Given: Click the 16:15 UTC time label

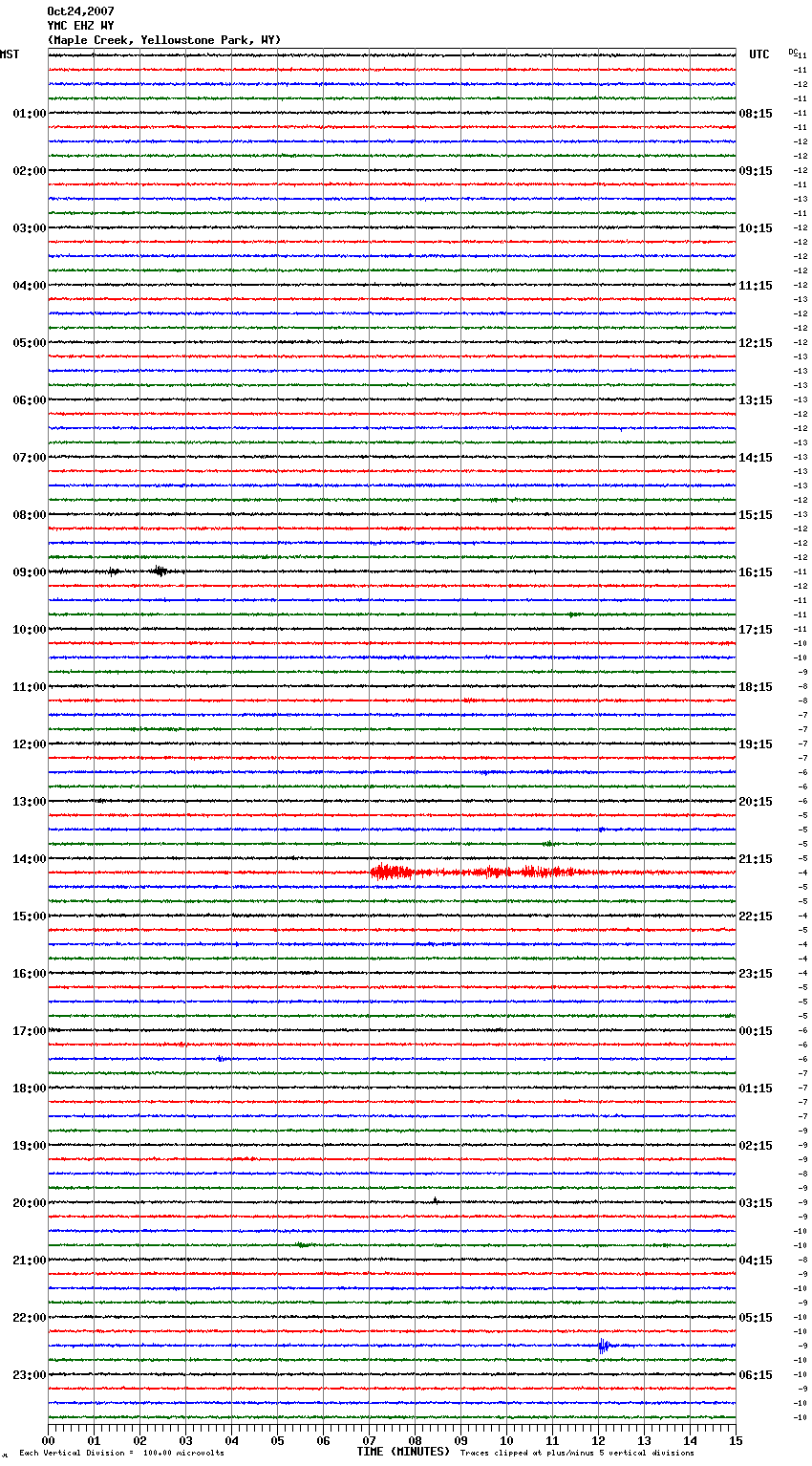Looking at the screenshot, I should pos(756,572).
